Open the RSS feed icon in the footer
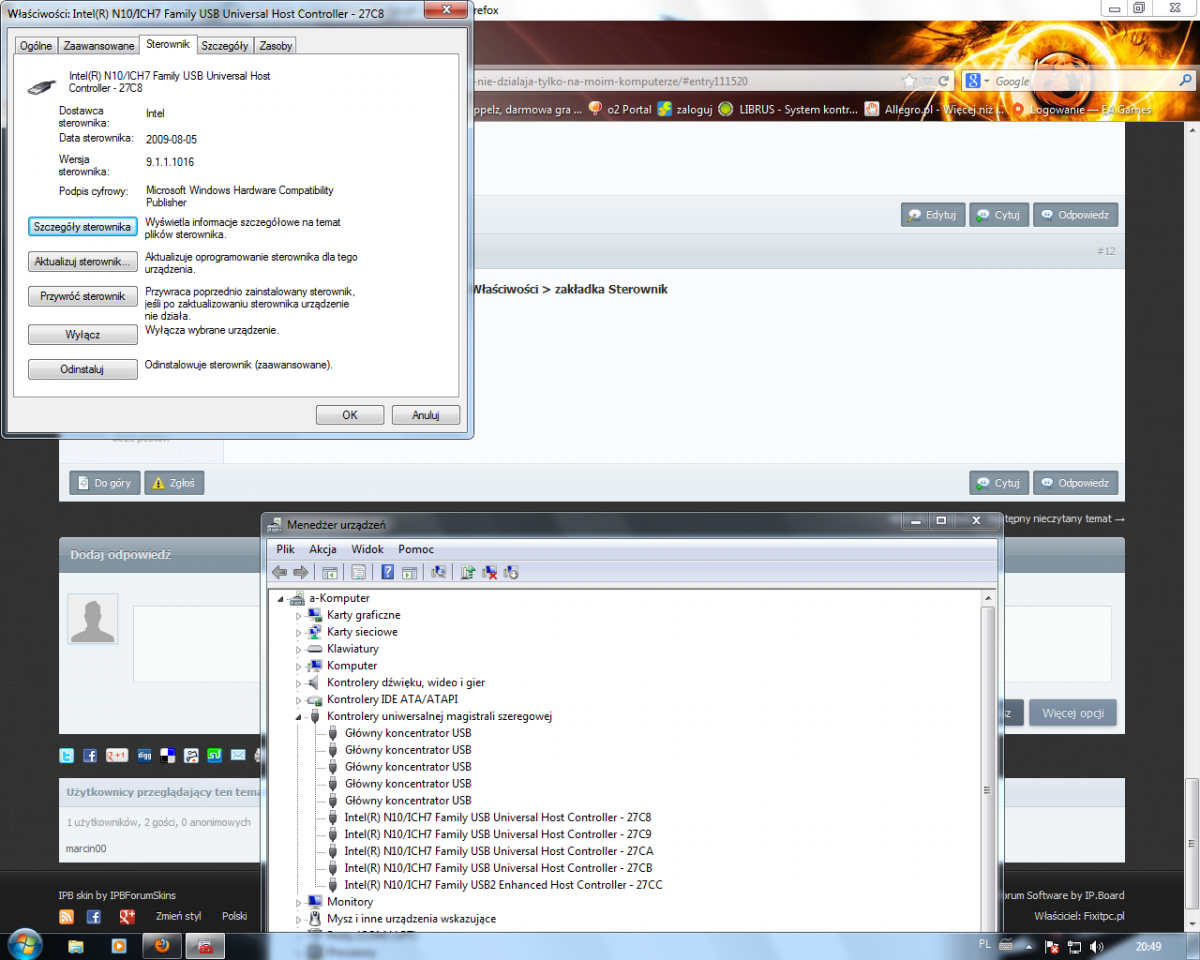This screenshot has height=960, width=1200. pyautogui.click(x=67, y=916)
